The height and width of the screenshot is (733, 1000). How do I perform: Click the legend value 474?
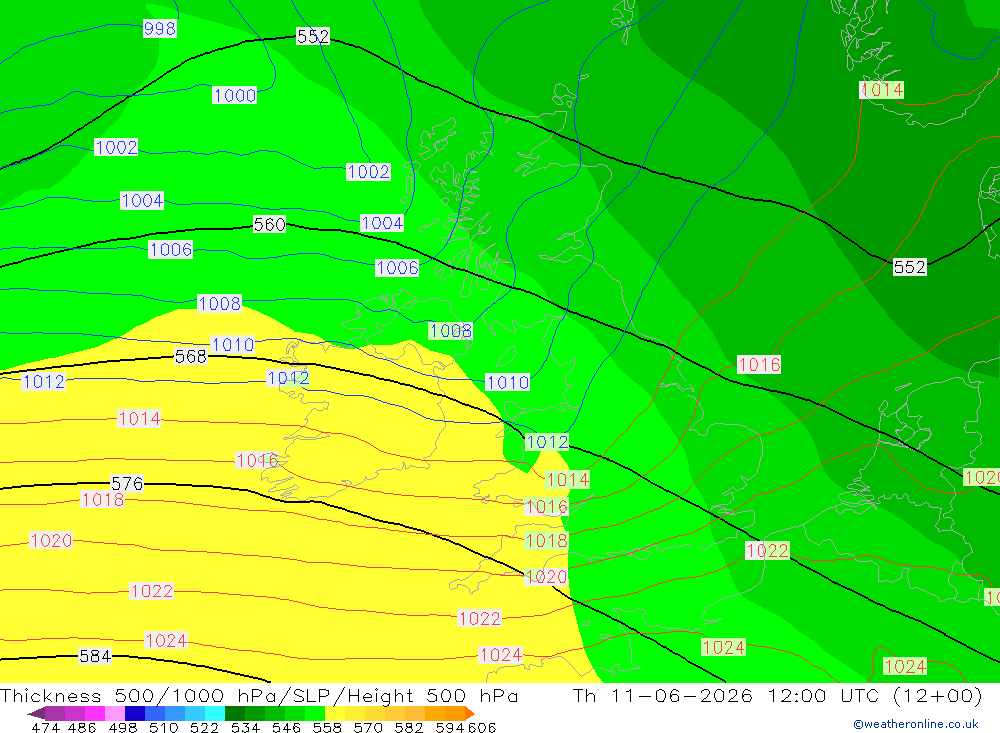[45, 727]
